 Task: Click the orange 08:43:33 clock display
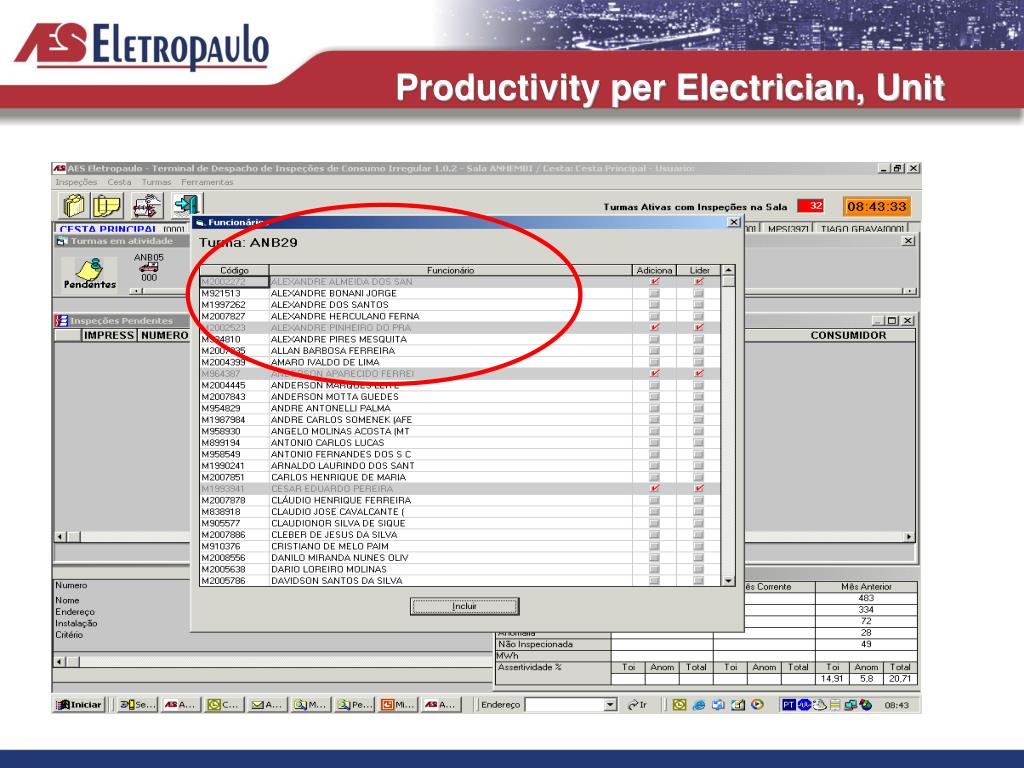[x=876, y=206]
